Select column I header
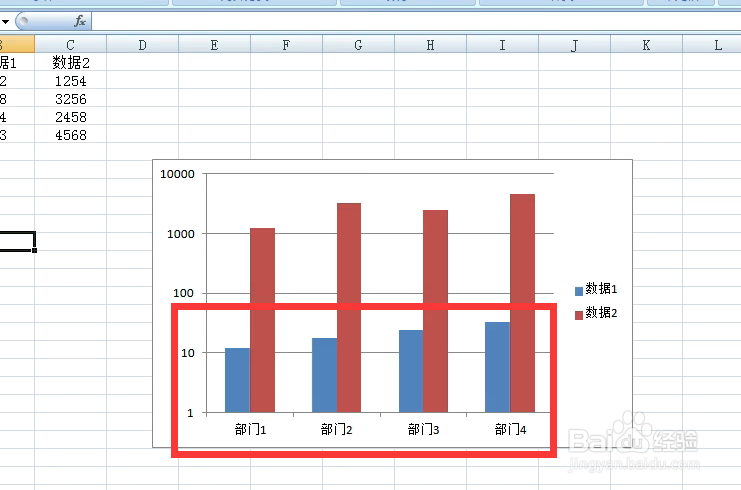The height and width of the screenshot is (490, 741). click(x=502, y=45)
